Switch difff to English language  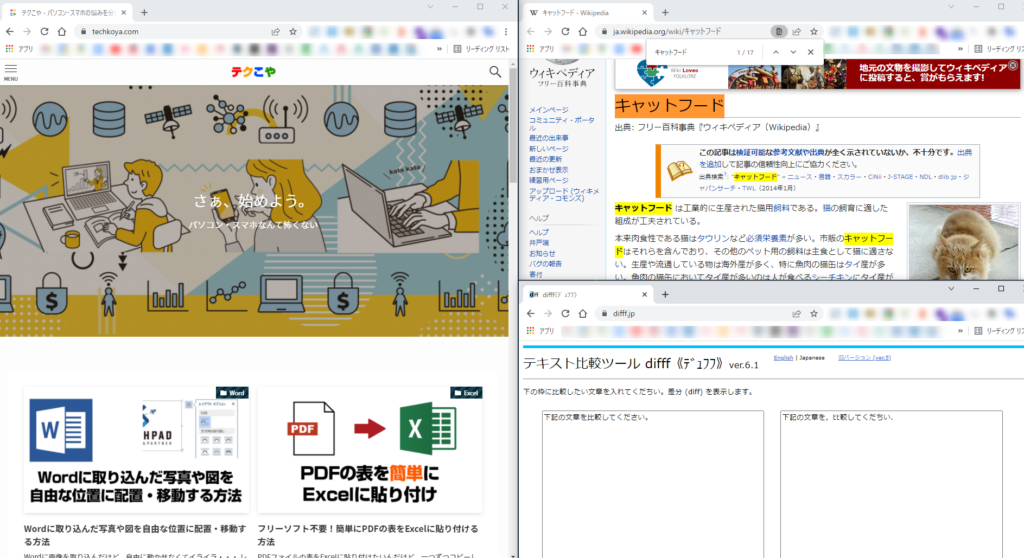(783, 357)
